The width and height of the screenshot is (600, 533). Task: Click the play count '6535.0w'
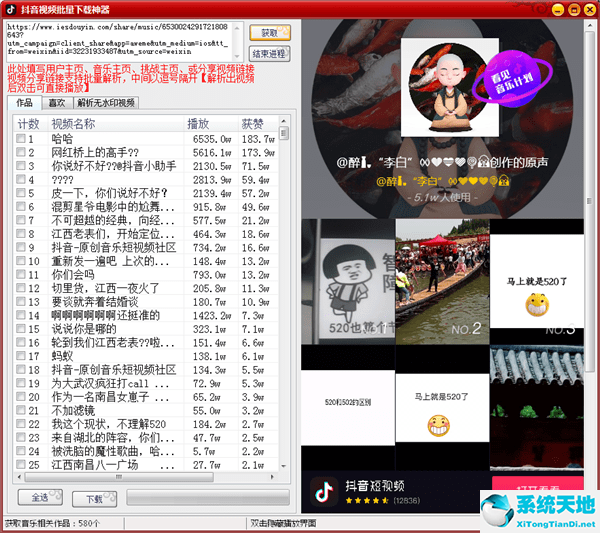click(x=212, y=139)
